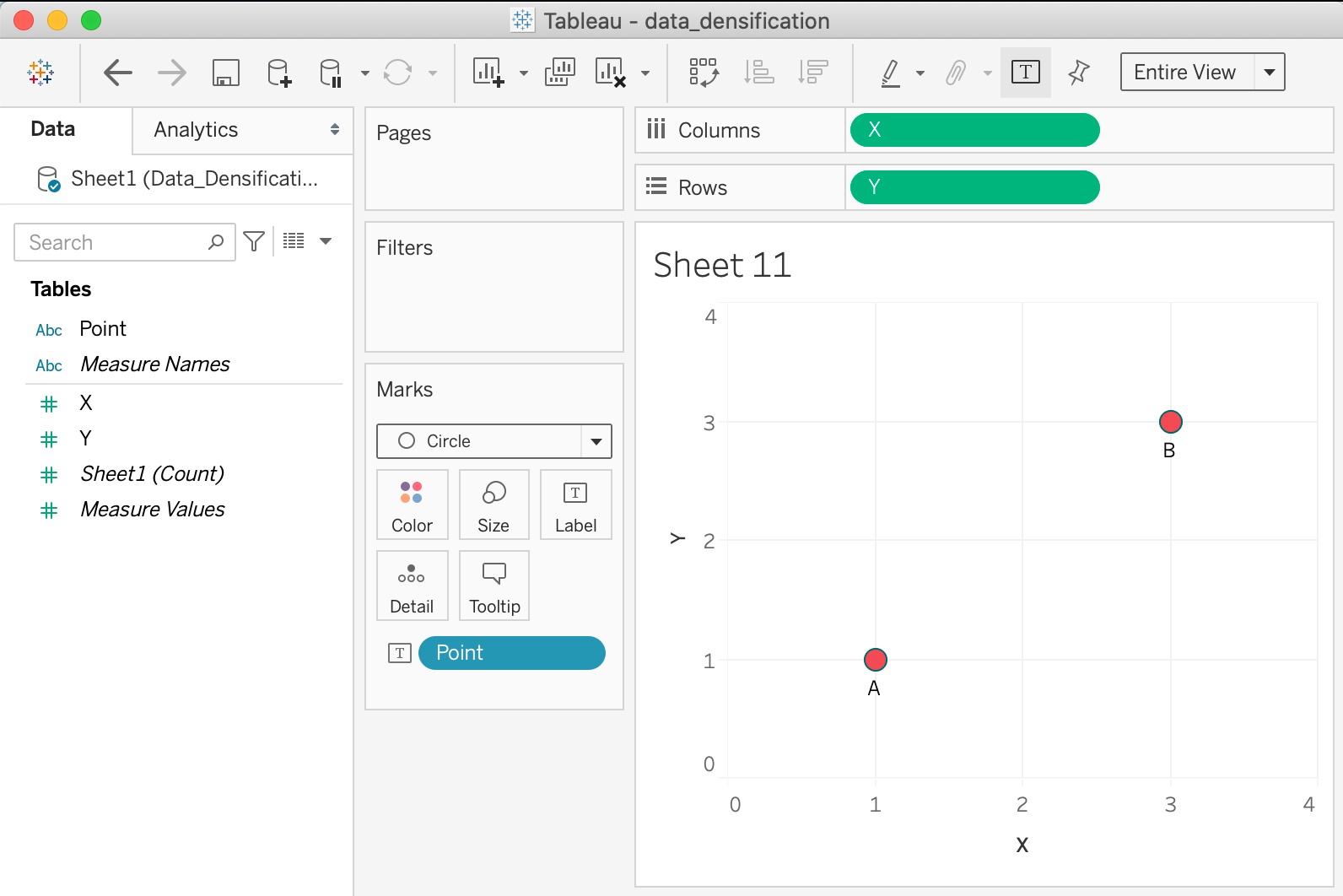Select the Data pane tab
The height and width of the screenshot is (896, 1343).
(x=53, y=129)
